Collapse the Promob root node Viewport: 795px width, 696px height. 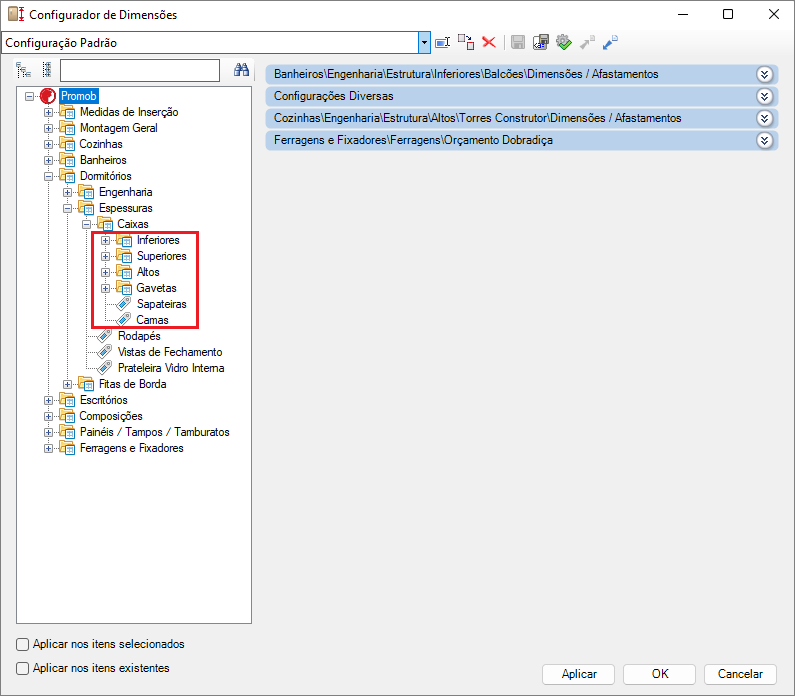click(x=29, y=96)
